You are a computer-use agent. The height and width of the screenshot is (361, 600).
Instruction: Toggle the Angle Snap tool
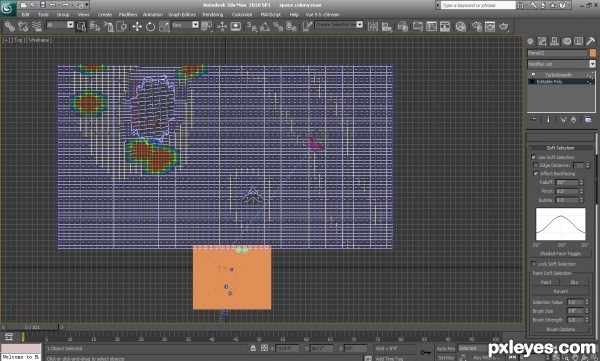265,26
